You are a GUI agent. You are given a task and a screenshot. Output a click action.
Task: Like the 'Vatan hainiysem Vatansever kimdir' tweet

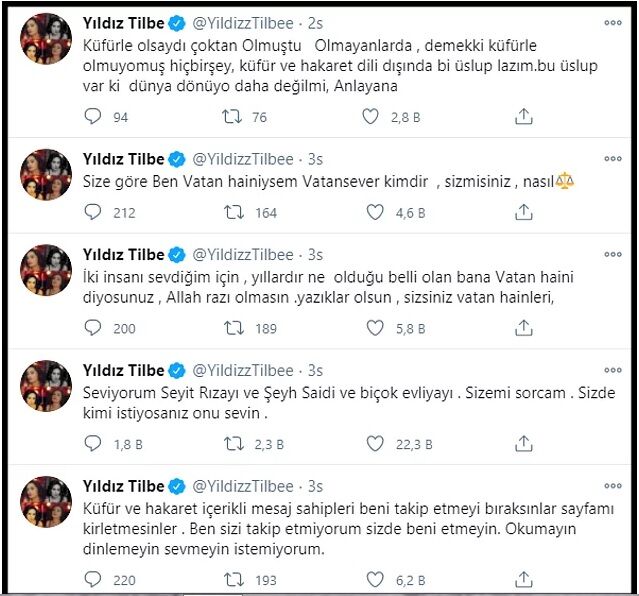(377, 213)
